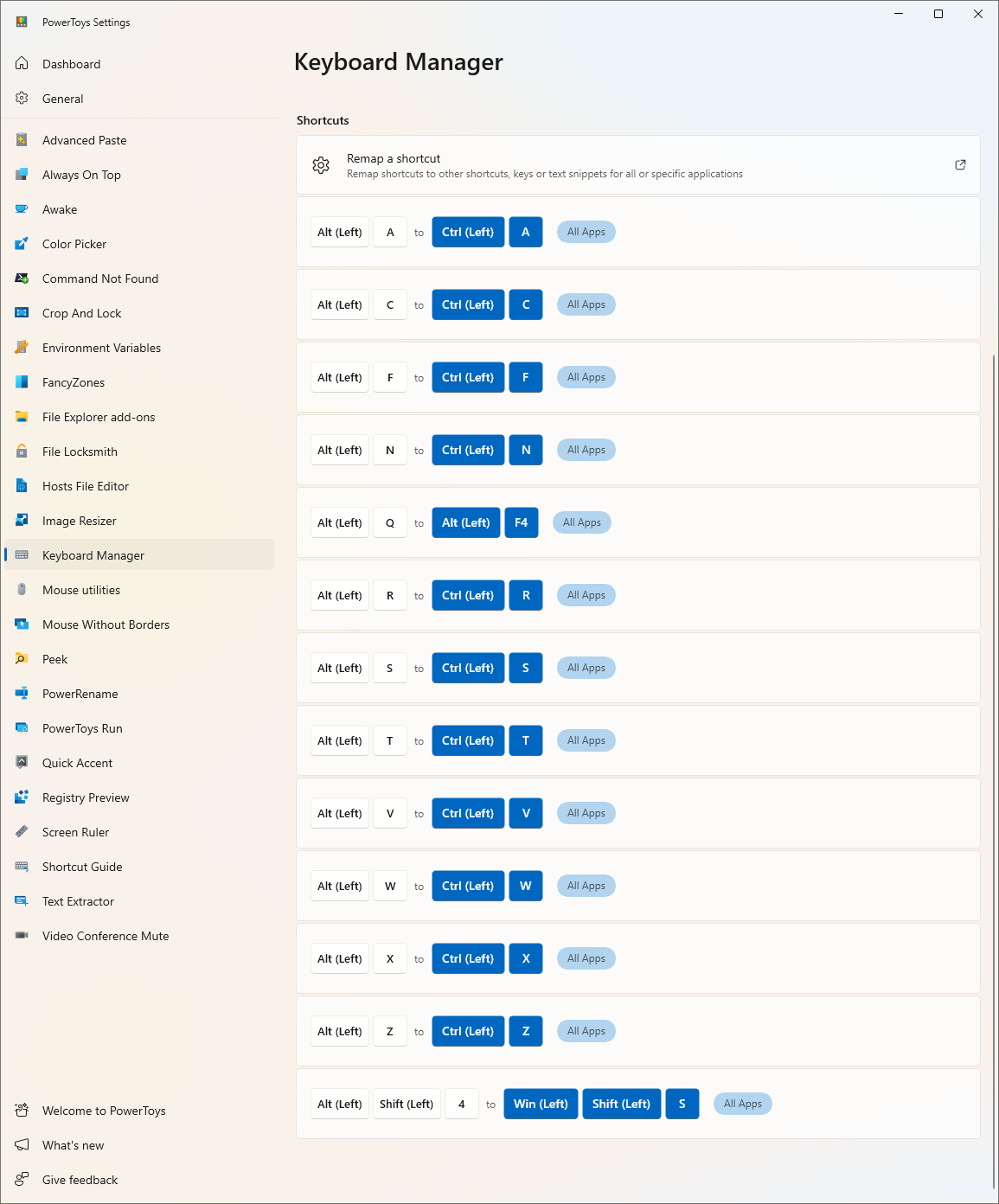This screenshot has height=1204, width=999.
Task: Click All Apps badge in Alt+Q row
Action: 582,522
